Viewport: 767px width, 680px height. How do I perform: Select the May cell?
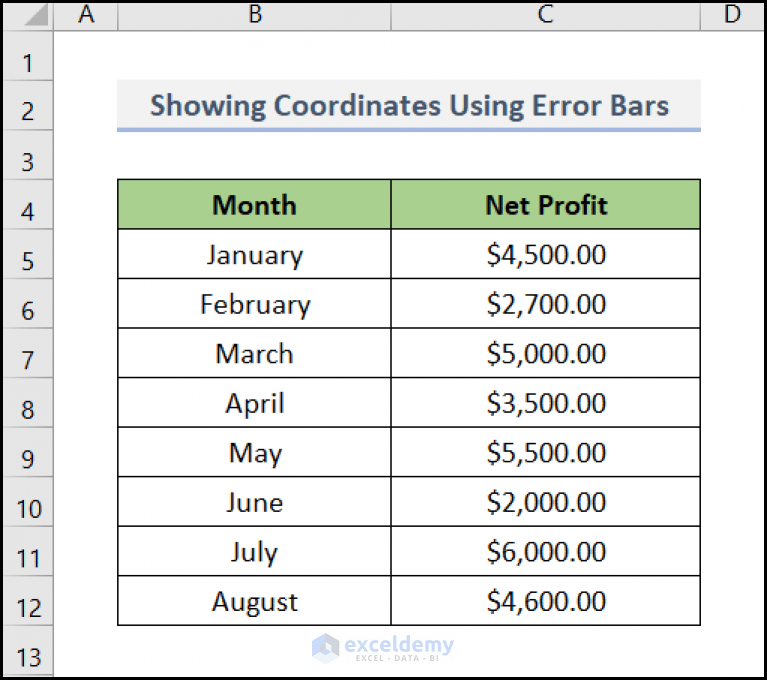click(254, 452)
